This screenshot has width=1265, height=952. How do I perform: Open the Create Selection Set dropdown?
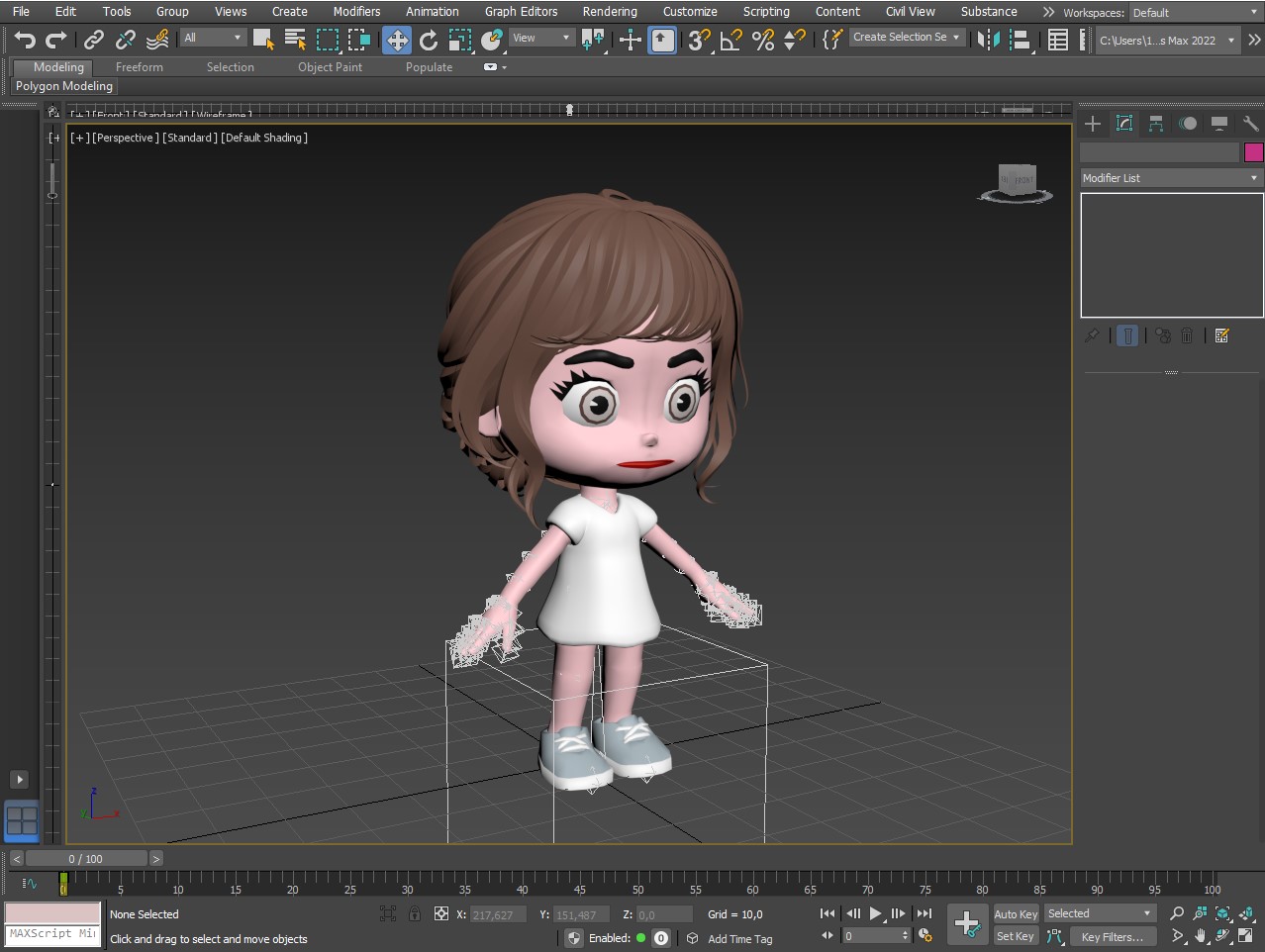(906, 38)
